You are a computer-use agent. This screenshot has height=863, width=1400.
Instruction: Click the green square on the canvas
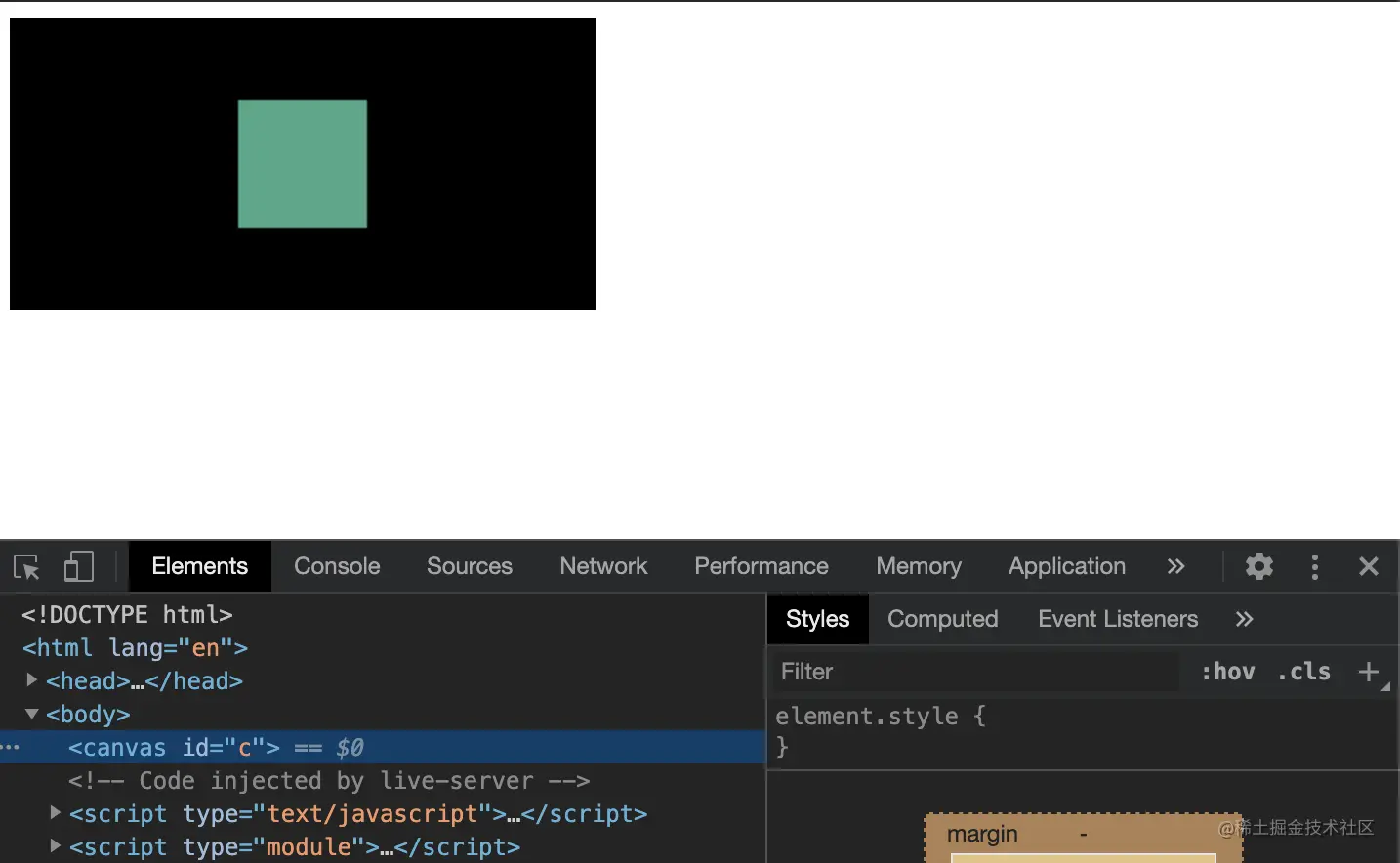coord(303,164)
